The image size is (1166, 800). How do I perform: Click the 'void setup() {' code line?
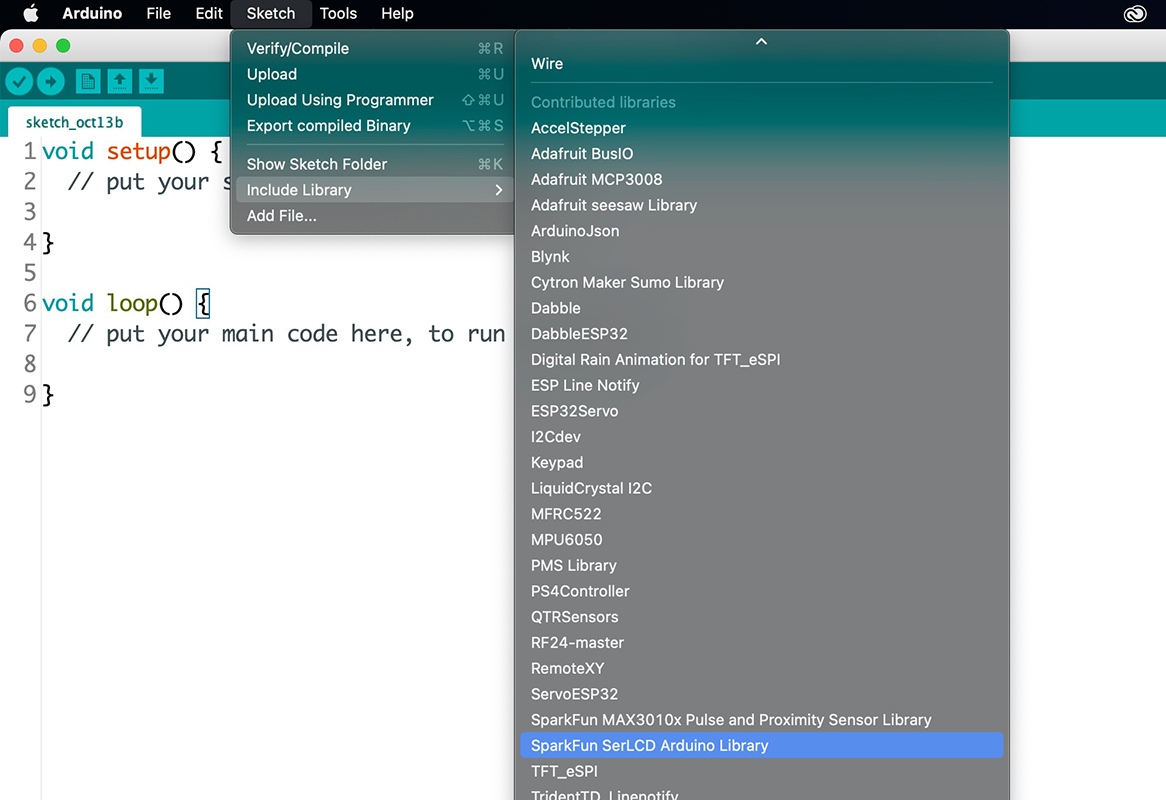132,152
